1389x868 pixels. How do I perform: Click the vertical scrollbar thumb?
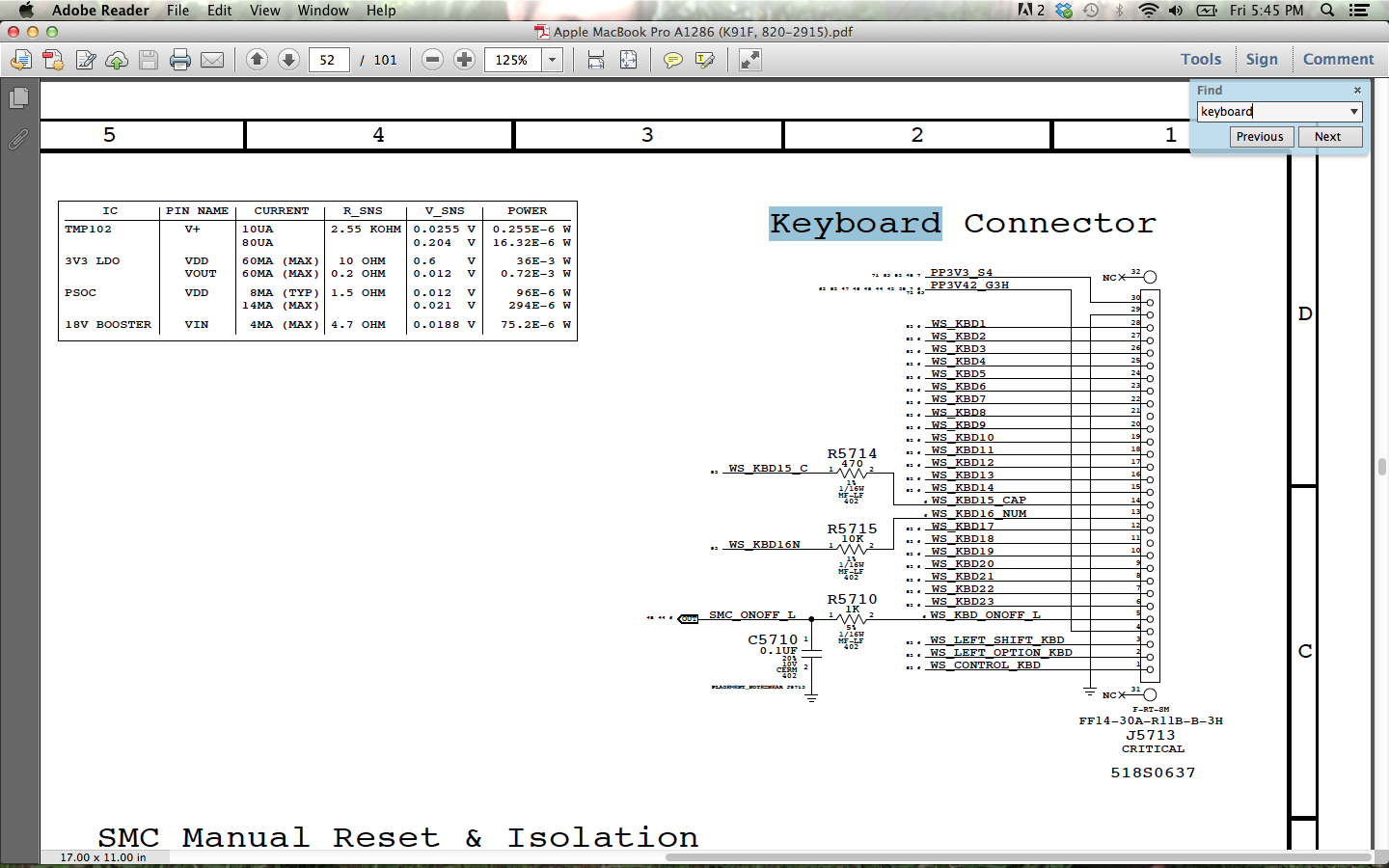[1381, 467]
